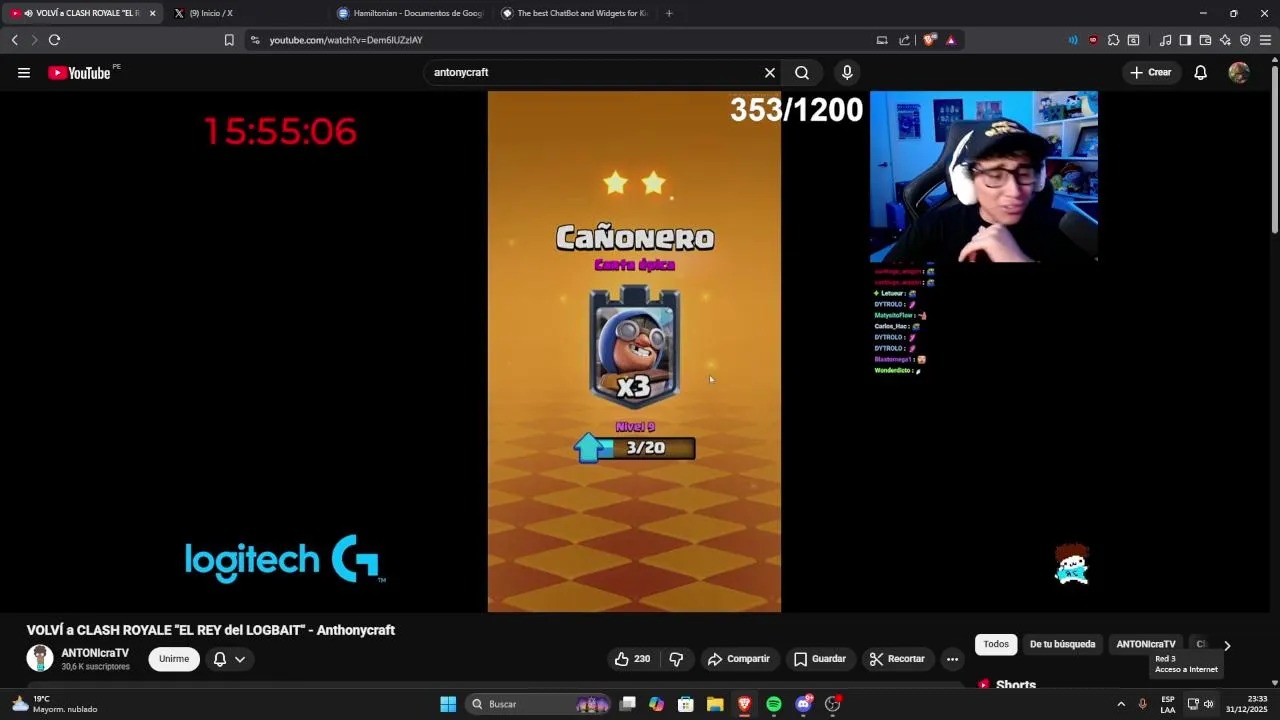View site information icon beside URL

[255, 40]
